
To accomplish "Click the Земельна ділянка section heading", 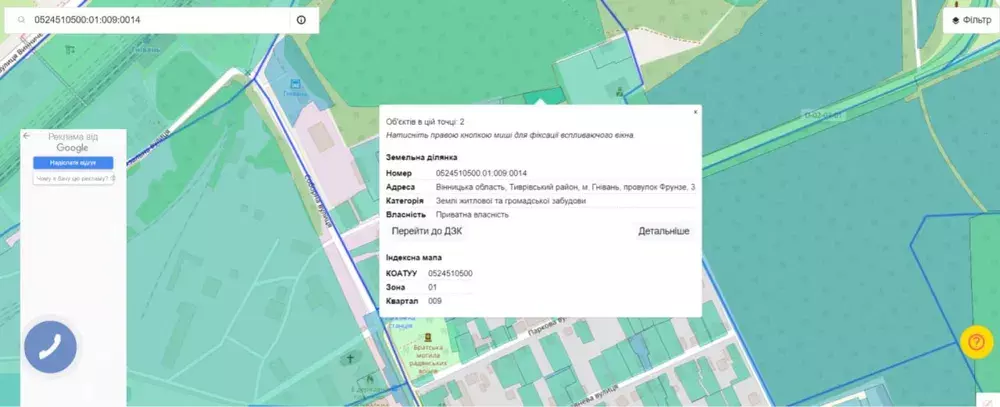I will [x=421, y=157].
